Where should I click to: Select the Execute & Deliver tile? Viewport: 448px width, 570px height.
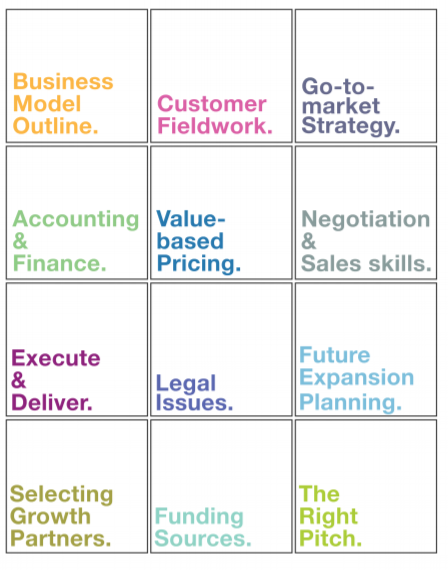point(77,349)
